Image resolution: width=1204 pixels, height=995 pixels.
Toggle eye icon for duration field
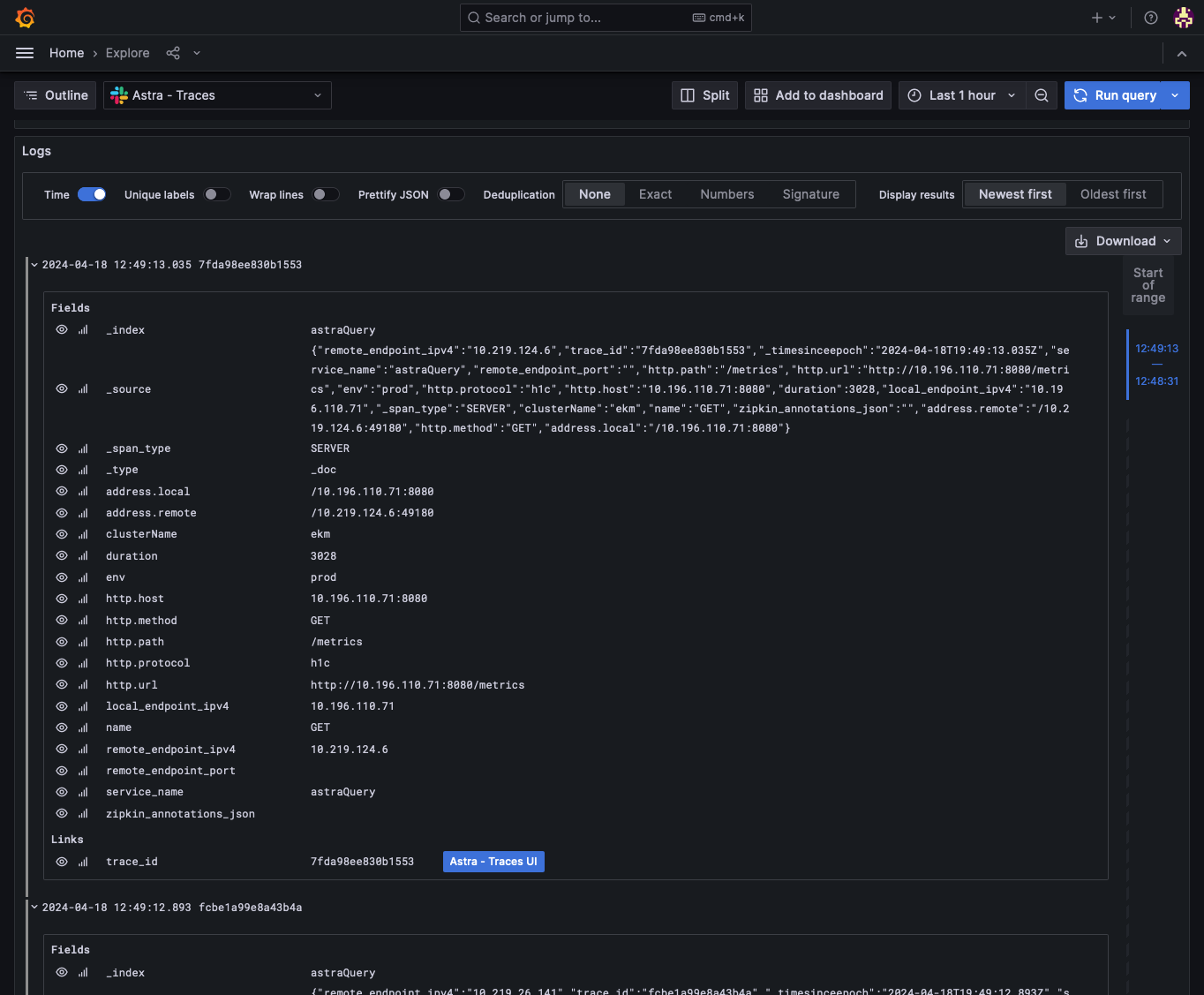62,556
